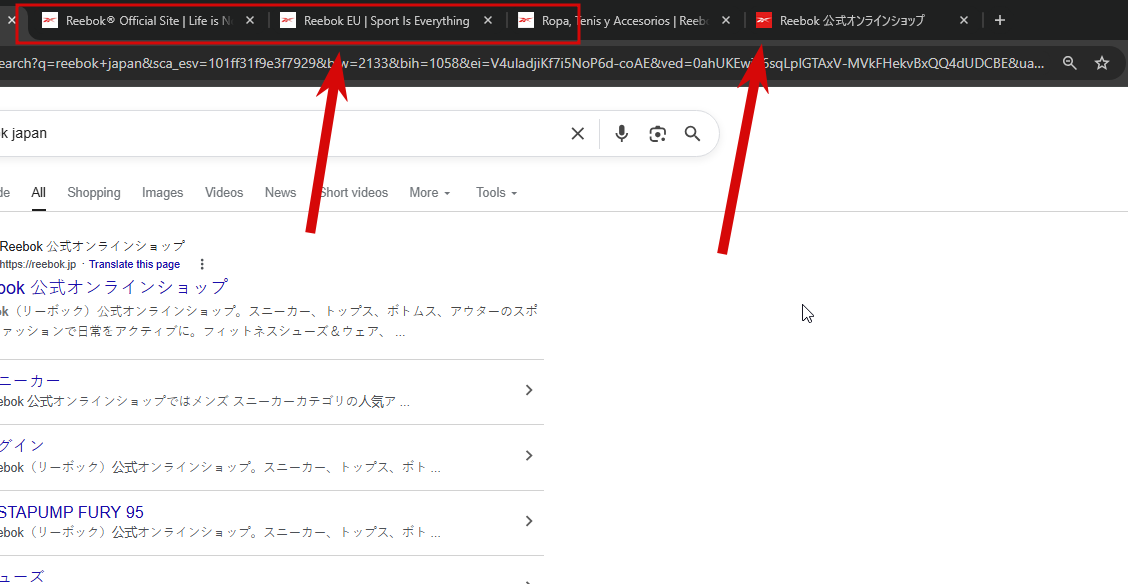This screenshot has width=1128, height=584.
Task: Switch to Images results
Action: point(163,193)
